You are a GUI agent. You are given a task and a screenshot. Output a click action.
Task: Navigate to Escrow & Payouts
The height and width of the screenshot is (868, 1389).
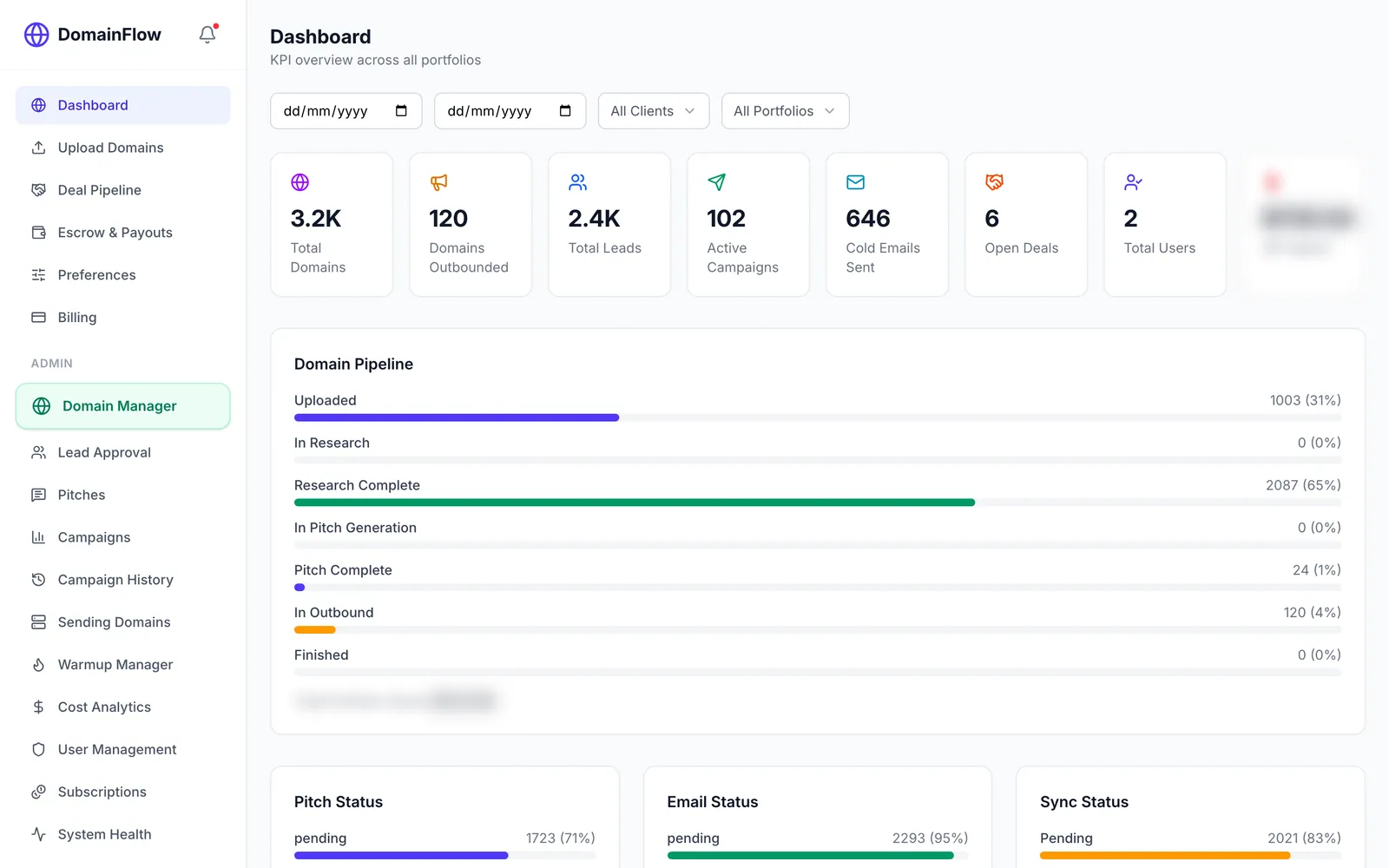point(122,233)
